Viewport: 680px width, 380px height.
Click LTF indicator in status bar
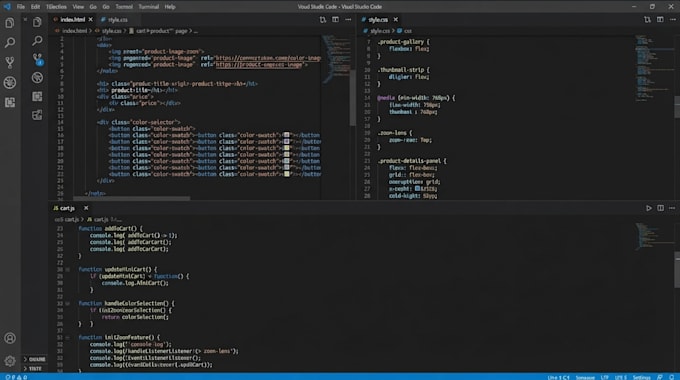tap(605, 377)
